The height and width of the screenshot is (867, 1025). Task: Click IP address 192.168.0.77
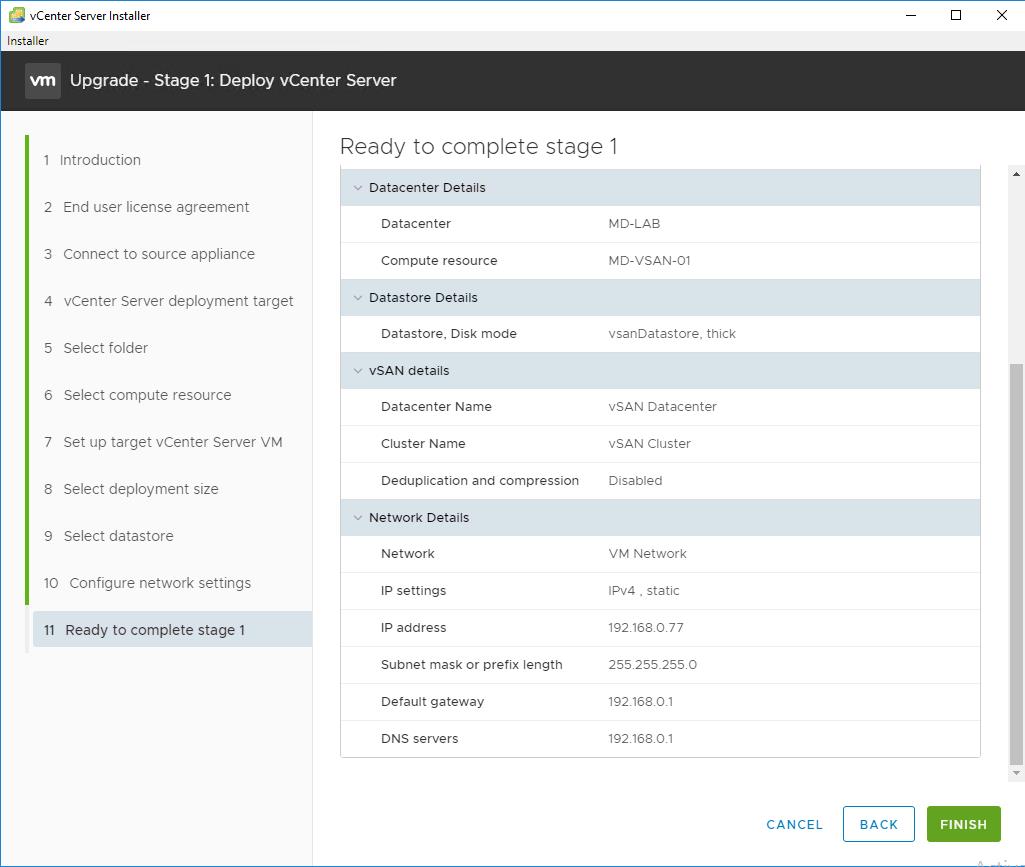[x=646, y=628]
